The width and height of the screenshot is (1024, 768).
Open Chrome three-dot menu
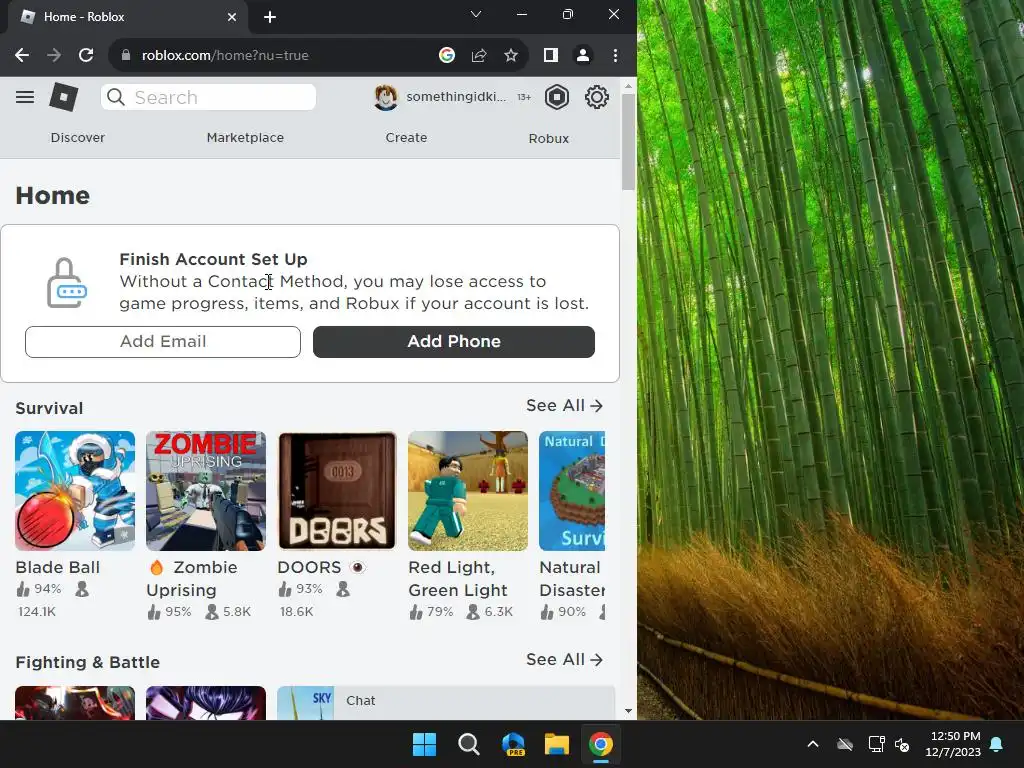[615, 56]
